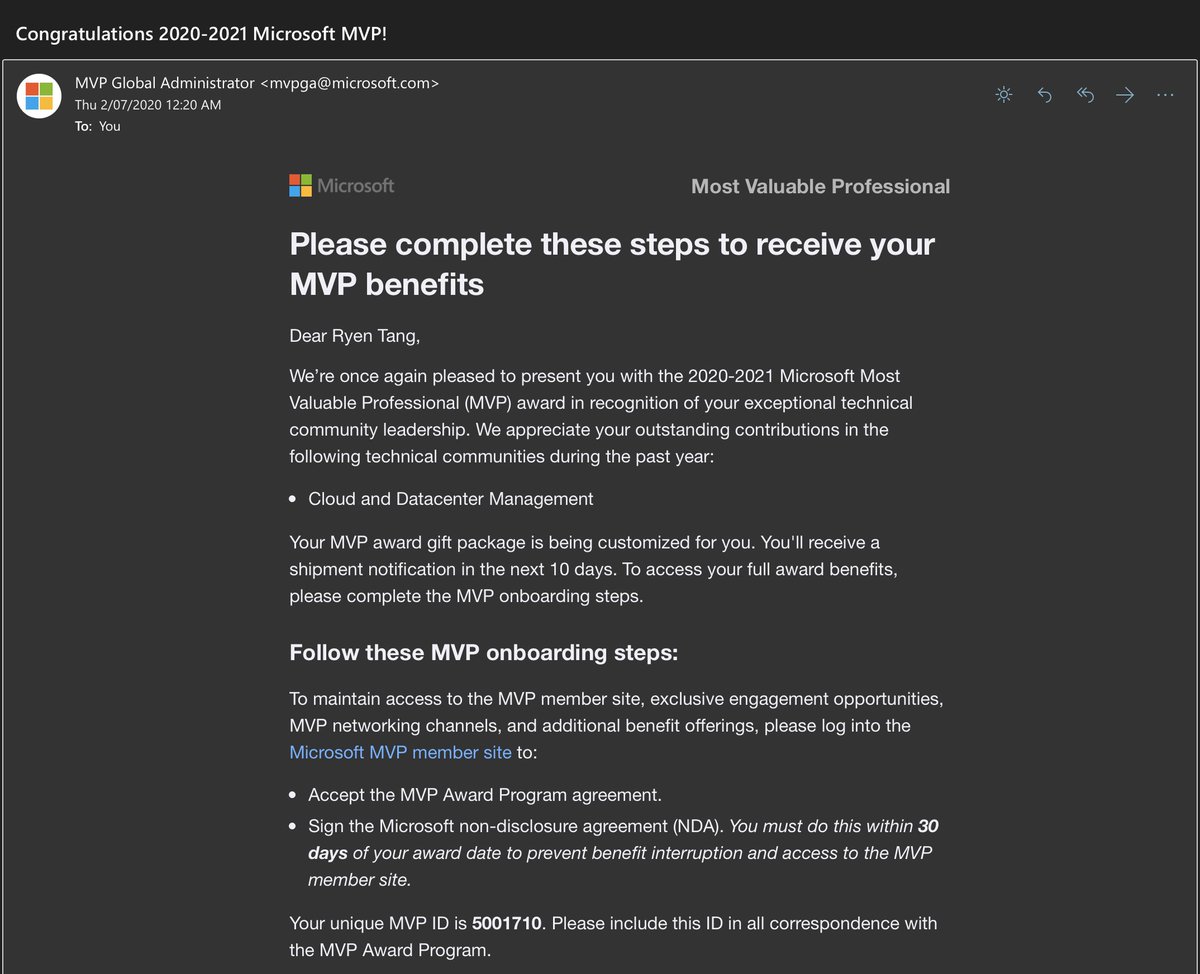
Task: Click the MVP ID 5001710
Action: coord(507,923)
